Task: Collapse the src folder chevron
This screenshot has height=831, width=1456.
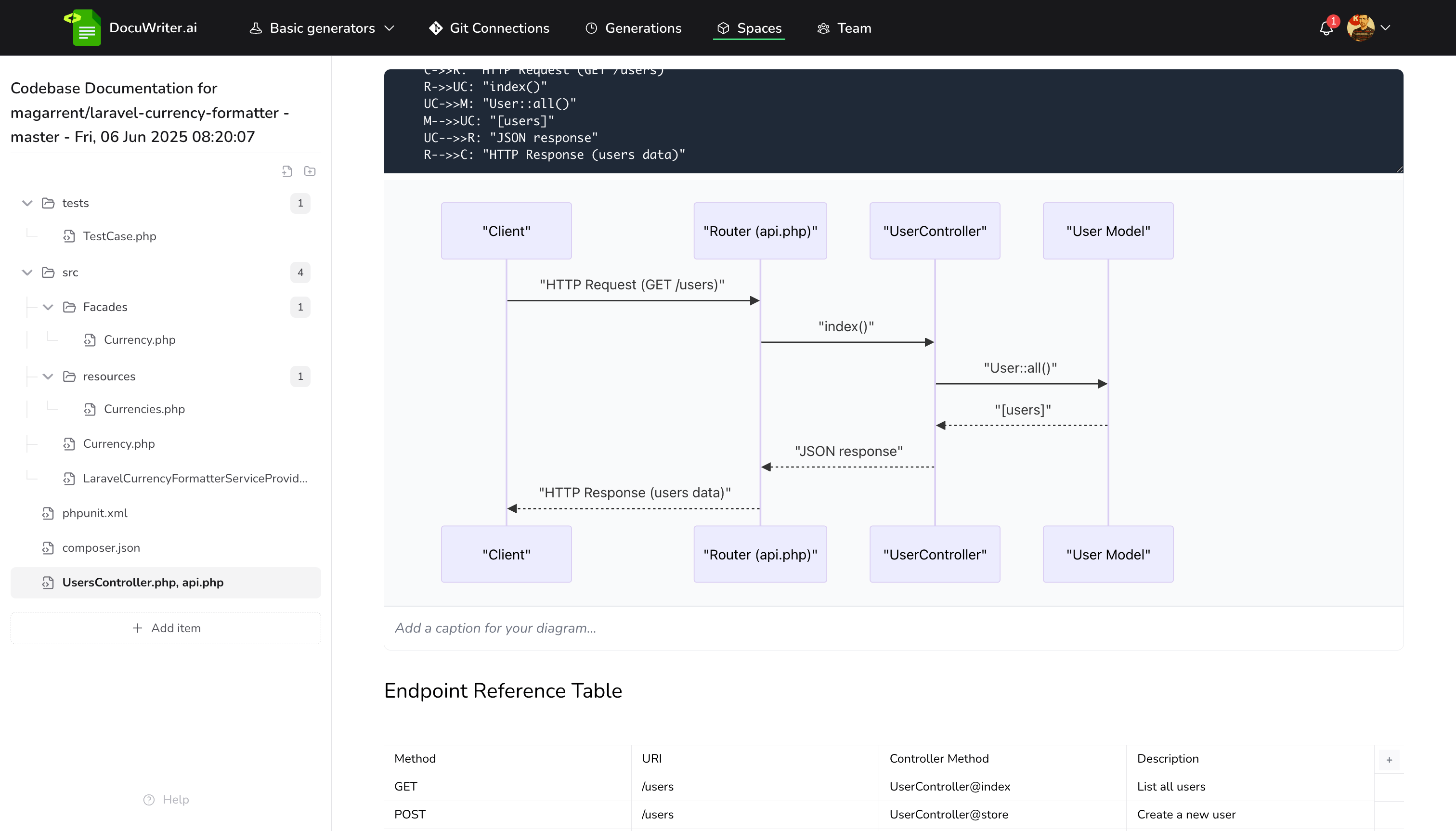Action: pyautogui.click(x=27, y=272)
